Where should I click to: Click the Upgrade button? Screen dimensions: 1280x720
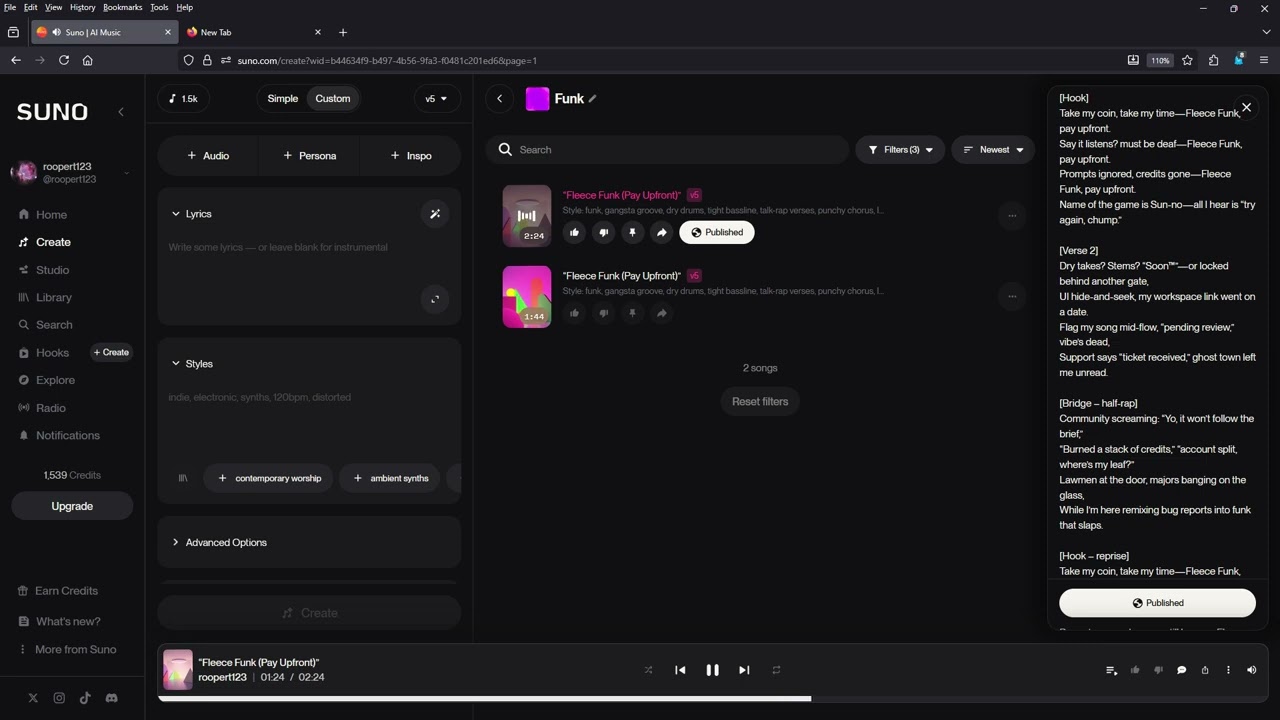click(72, 506)
